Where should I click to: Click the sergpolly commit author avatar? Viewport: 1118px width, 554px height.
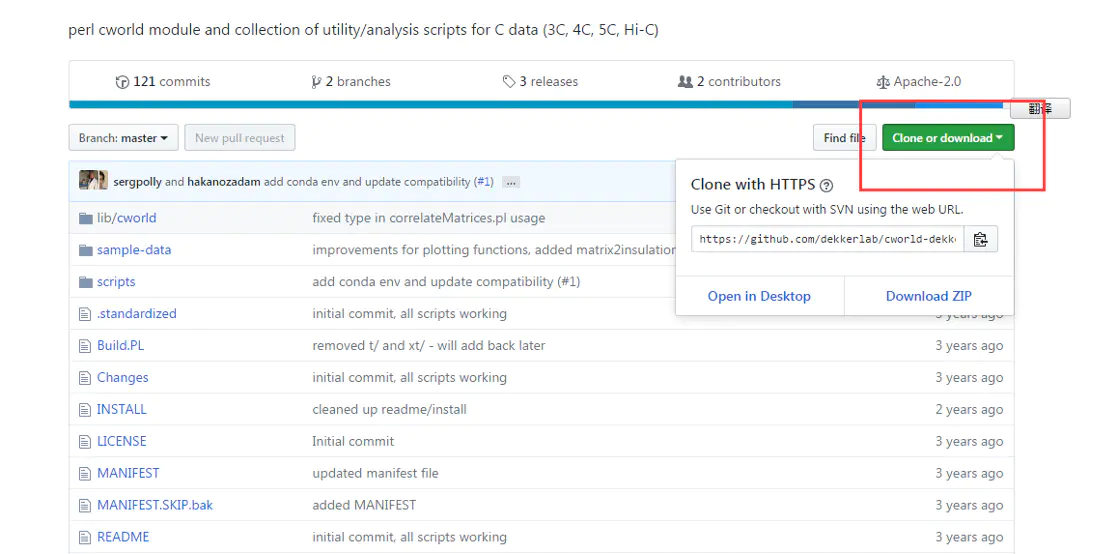coord(93,181)
